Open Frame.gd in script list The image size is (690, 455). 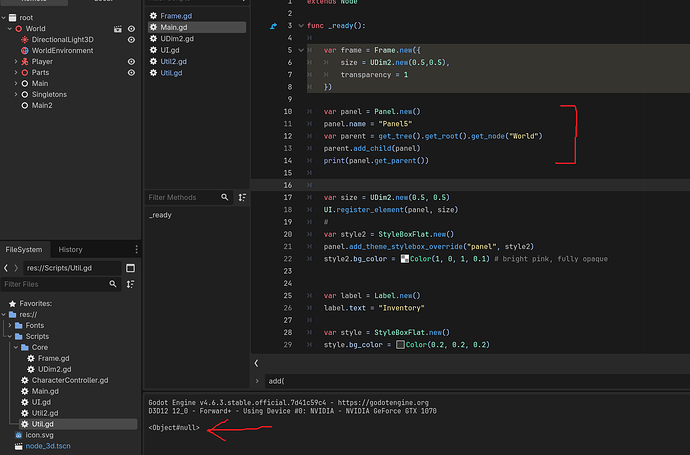pos(176,16)
